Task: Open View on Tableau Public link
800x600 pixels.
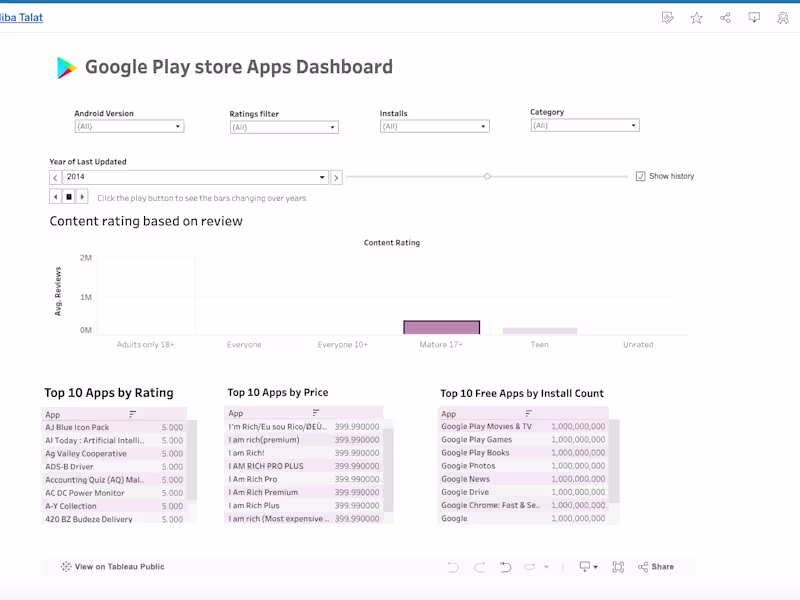Action: point(112,567)
